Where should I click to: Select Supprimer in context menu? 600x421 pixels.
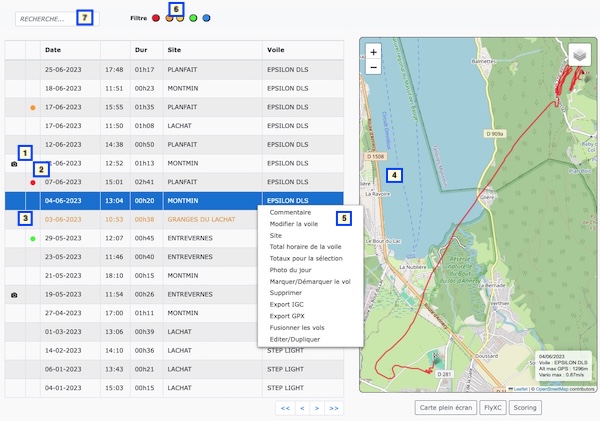[x=286, y=293]
